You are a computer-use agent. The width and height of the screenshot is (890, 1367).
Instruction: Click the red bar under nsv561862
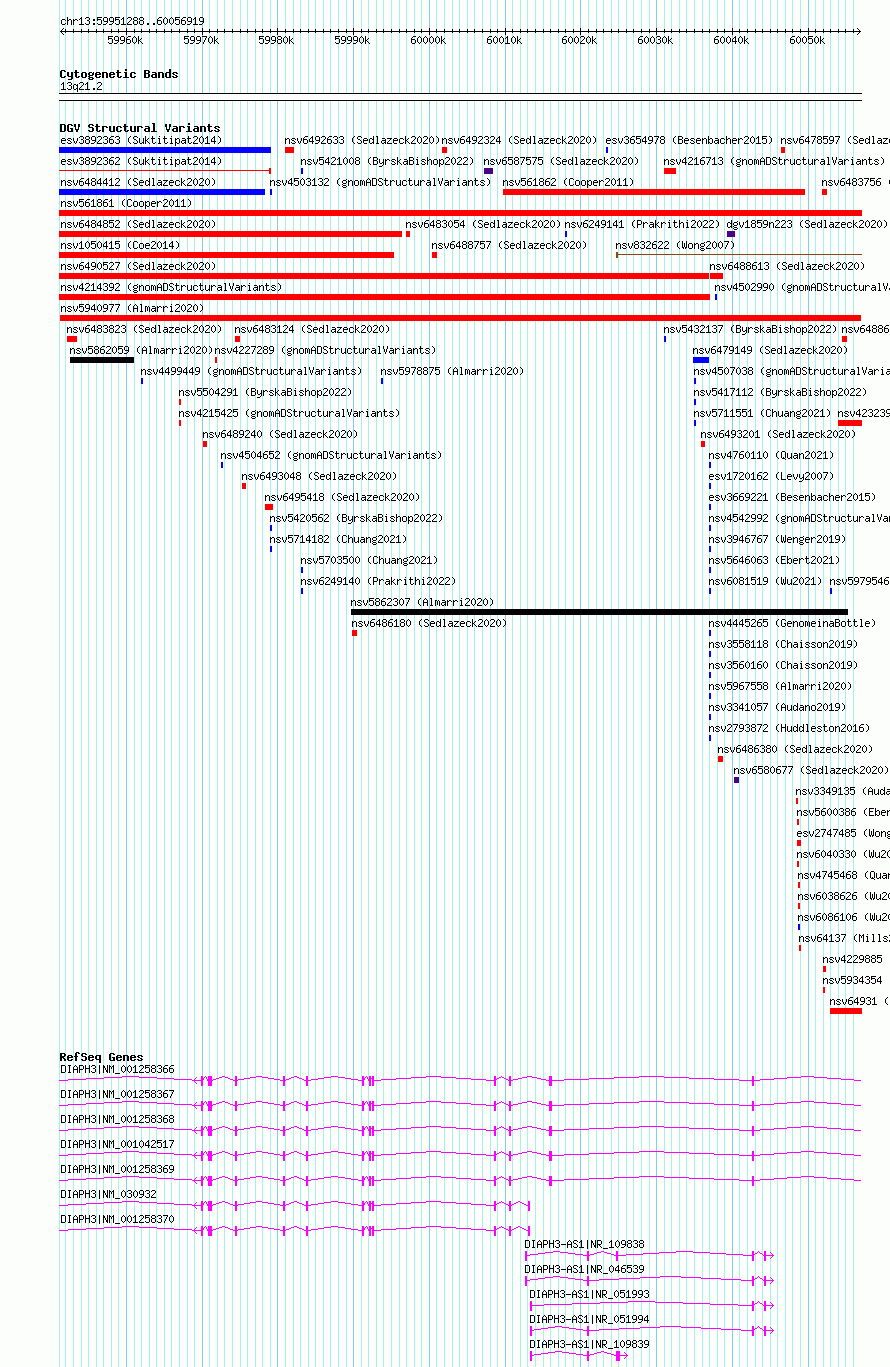[x=654, y=192]
